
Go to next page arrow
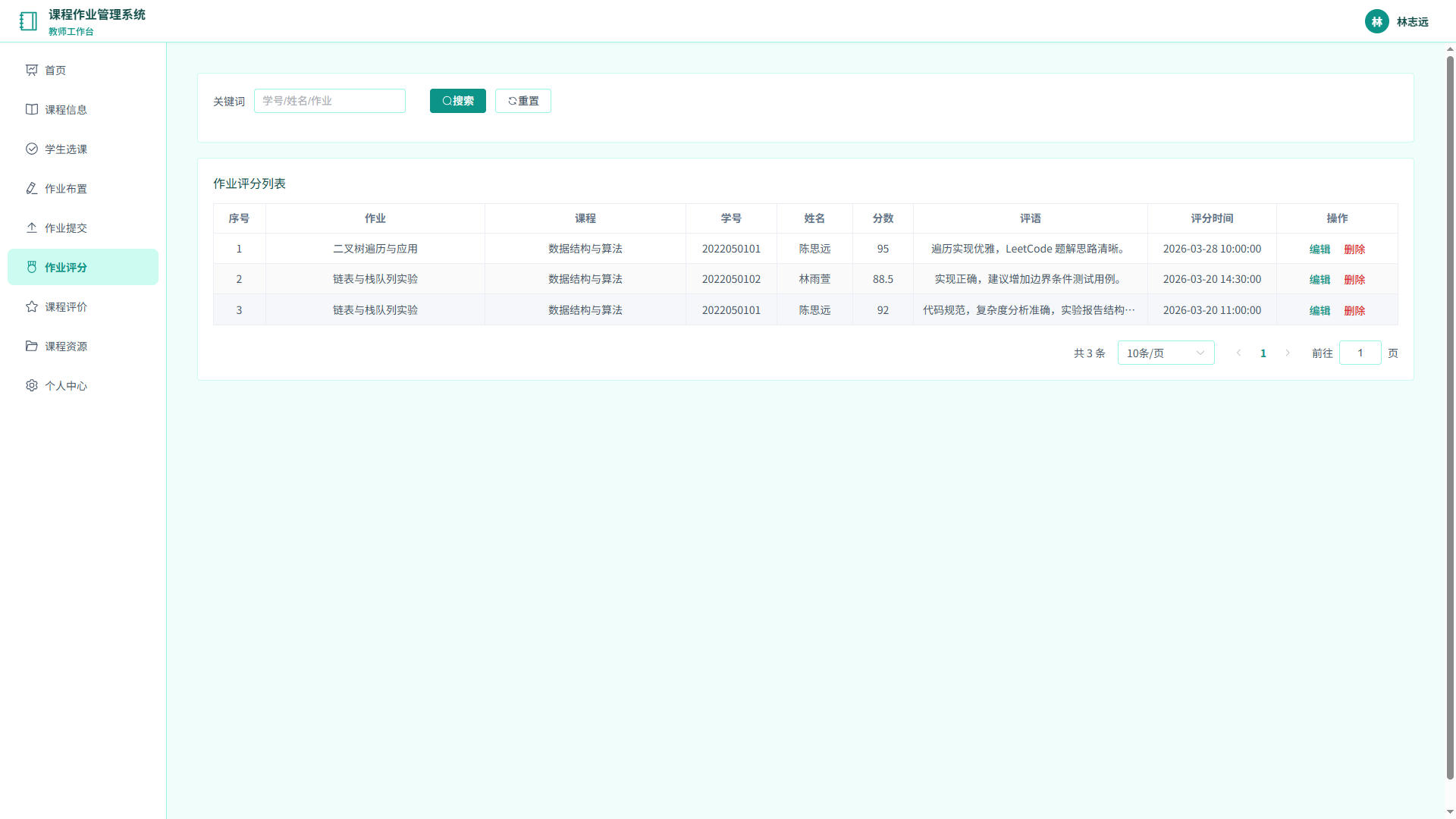1288,353
